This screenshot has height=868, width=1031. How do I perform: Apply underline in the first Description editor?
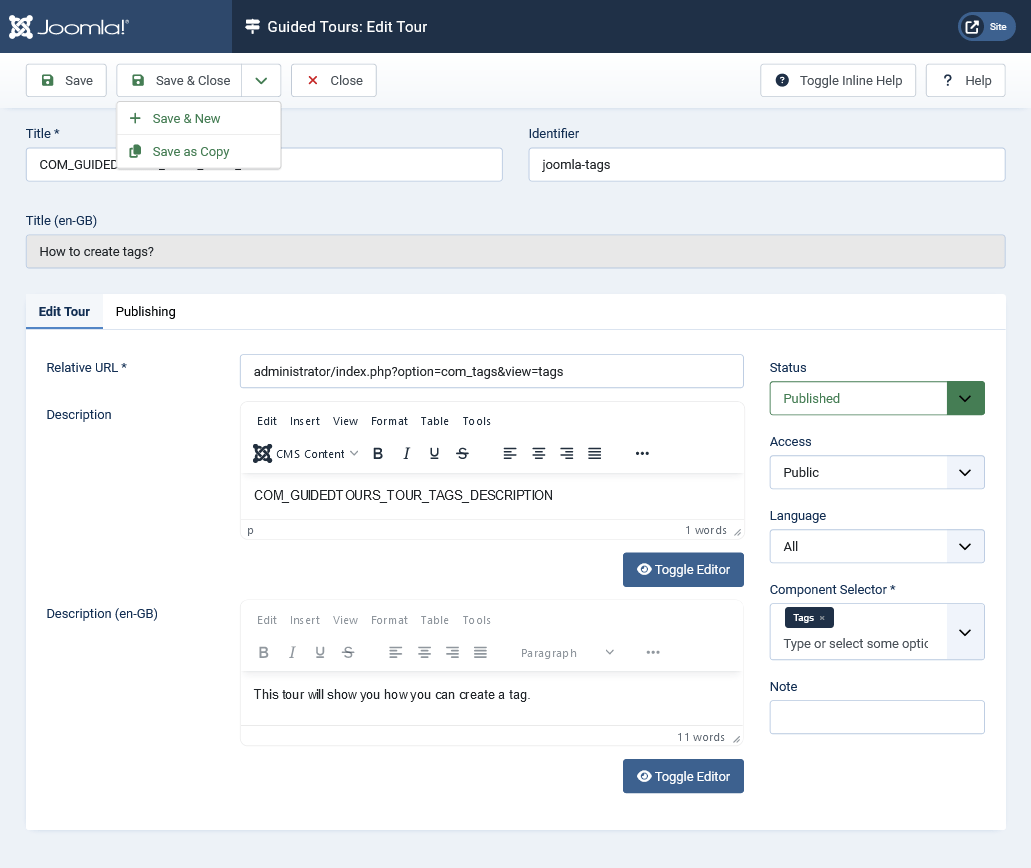pyautogui.click(x=434, y=454)
